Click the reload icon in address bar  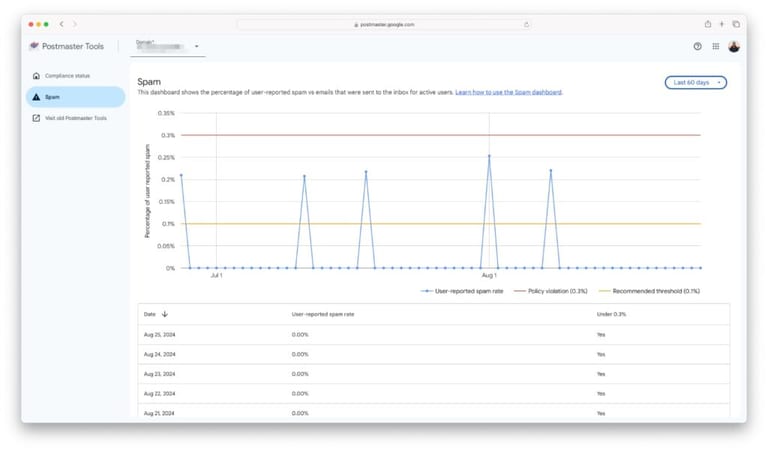527,24
